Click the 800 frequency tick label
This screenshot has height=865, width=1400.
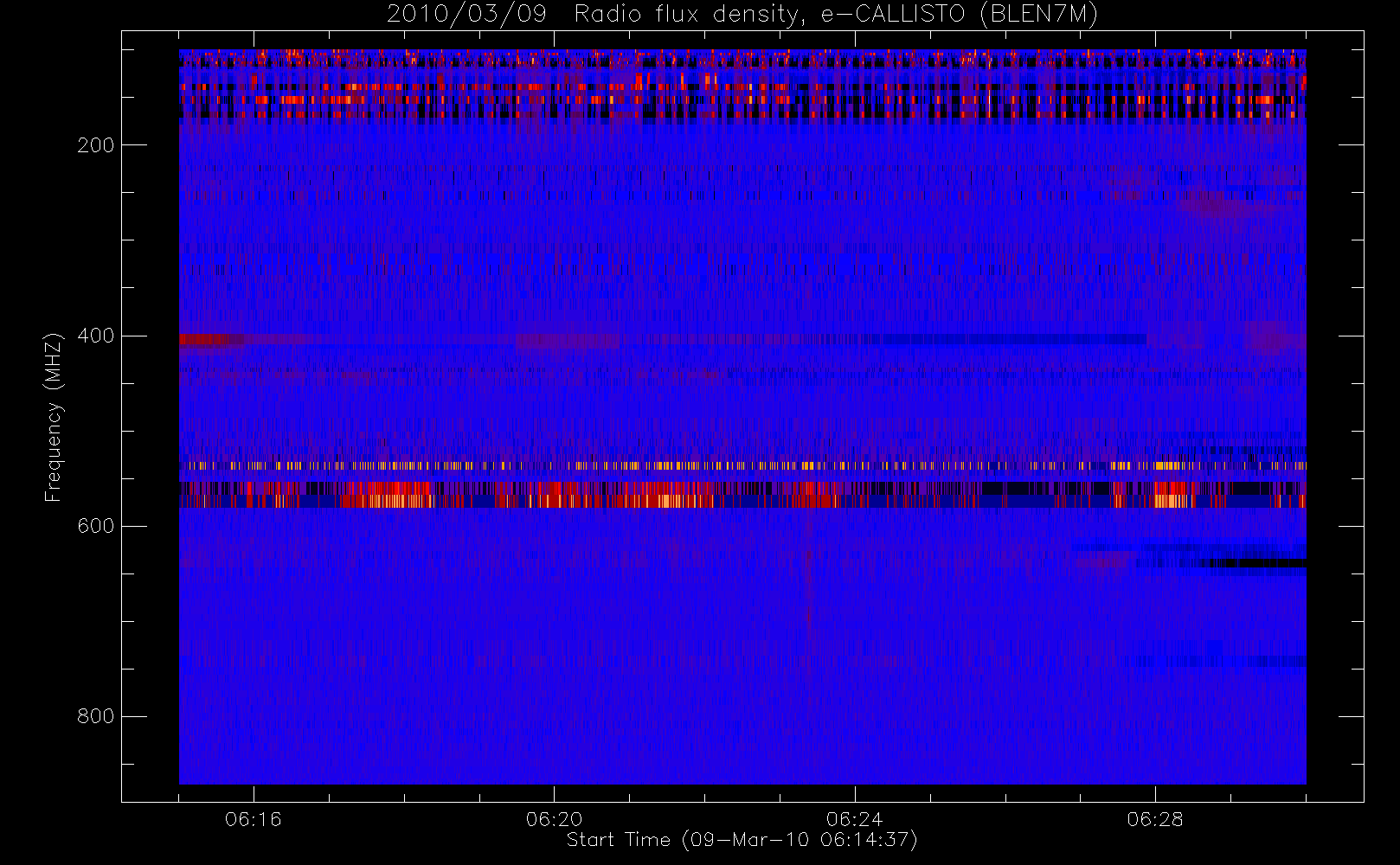96,716
